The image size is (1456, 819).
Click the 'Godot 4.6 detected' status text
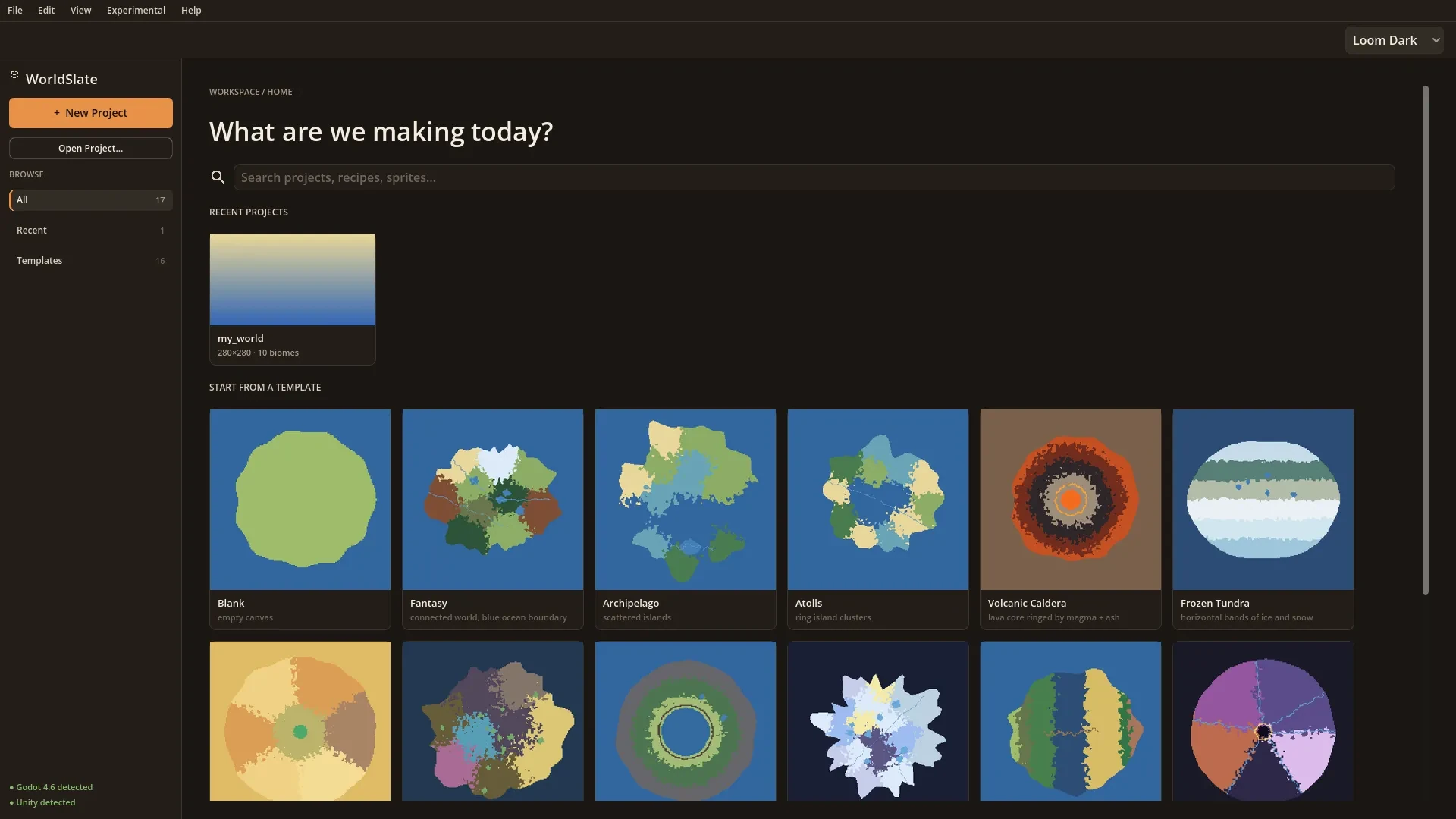tap(55, 787)
